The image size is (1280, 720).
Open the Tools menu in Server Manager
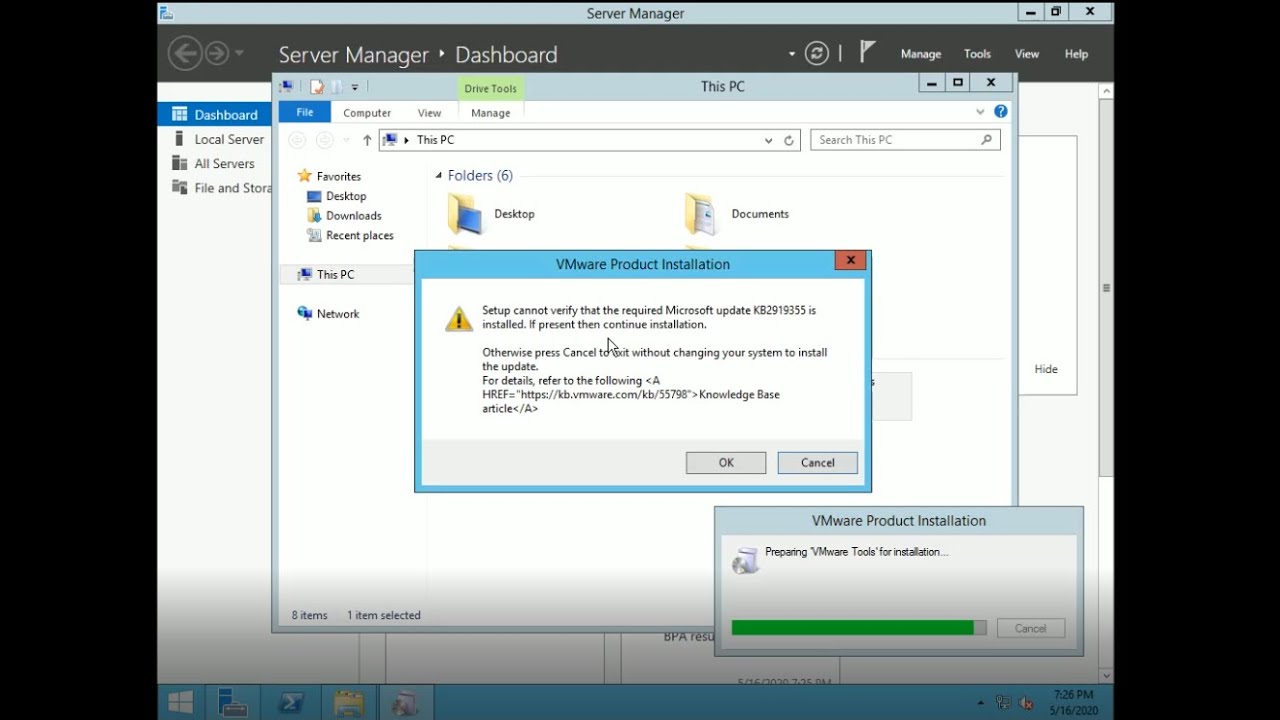tap(977, 54)
